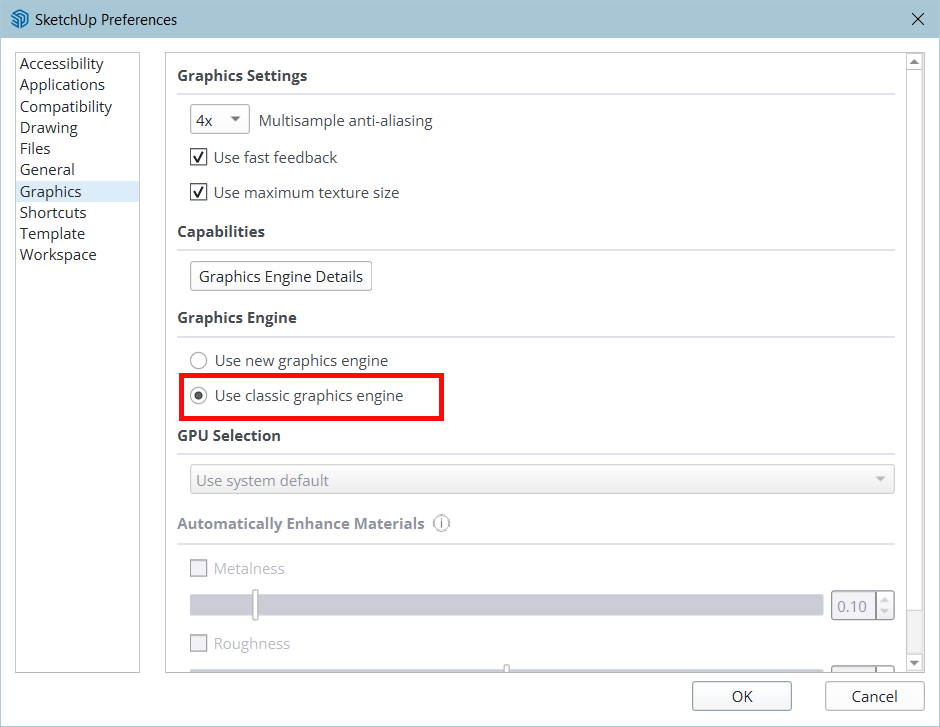Click the scrollbar down arrow

point(914,662)
